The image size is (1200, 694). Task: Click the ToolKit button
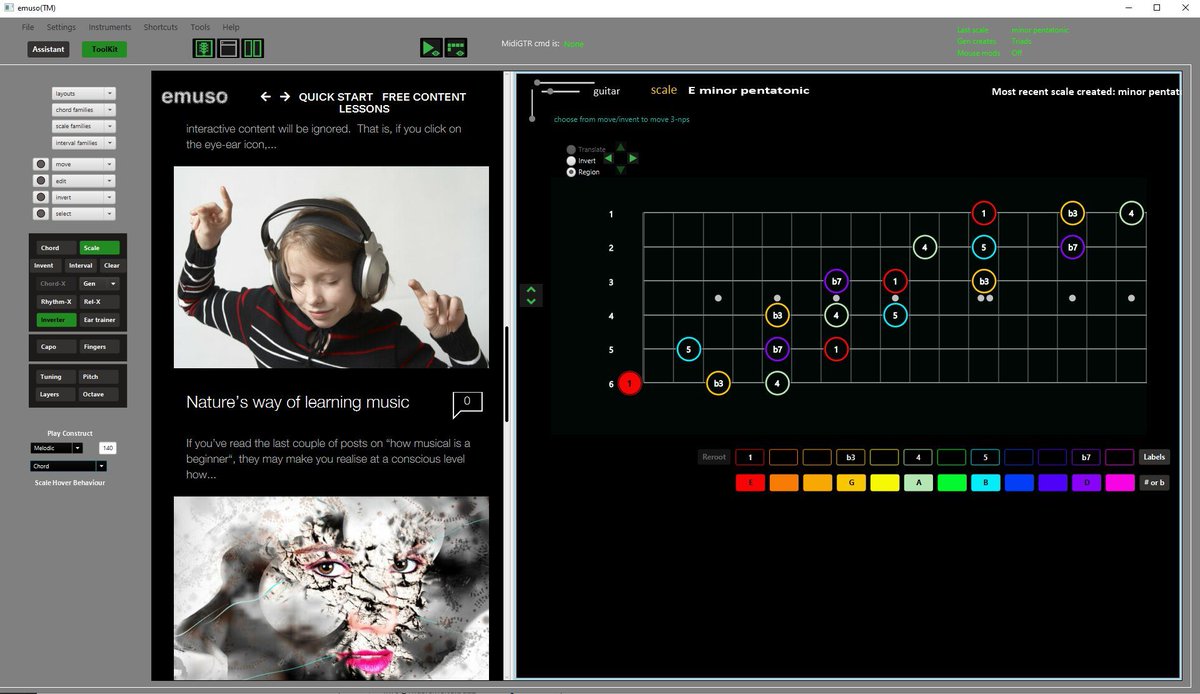104,49
